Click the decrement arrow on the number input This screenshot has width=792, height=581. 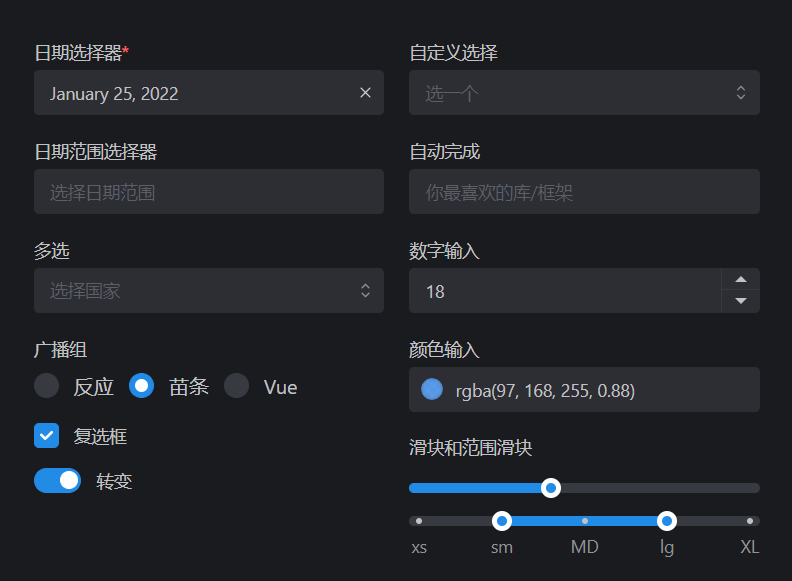tap(740, 301)
